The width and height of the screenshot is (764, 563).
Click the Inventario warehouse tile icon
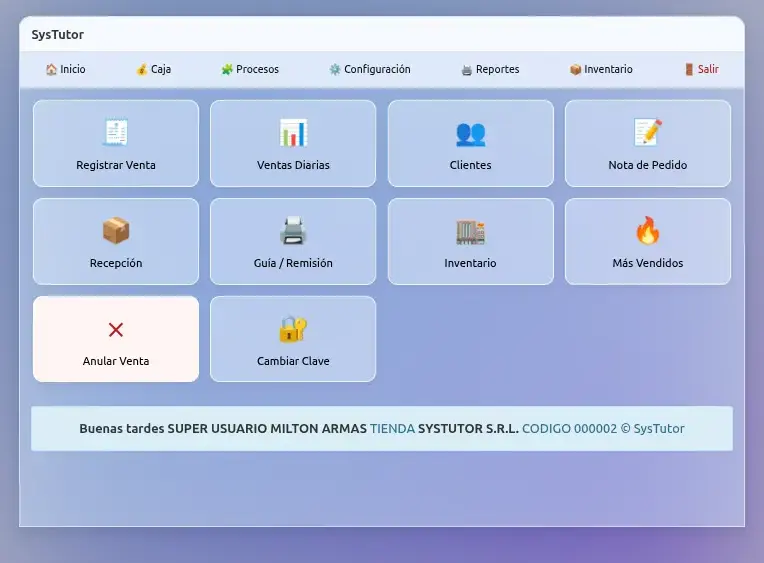[x=470, y=231]
